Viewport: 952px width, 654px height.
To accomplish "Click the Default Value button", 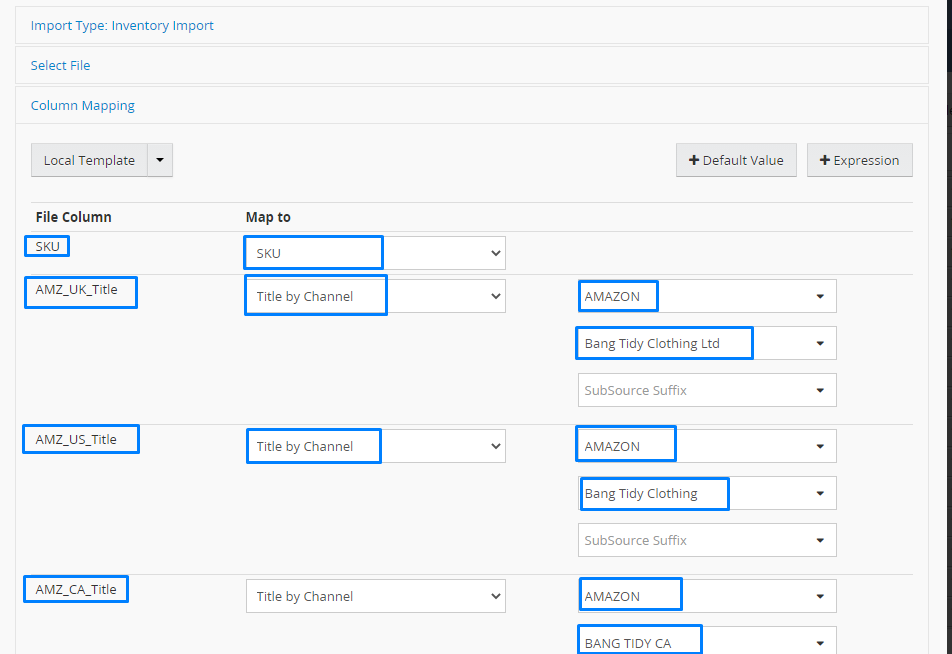I will point(736,160).
